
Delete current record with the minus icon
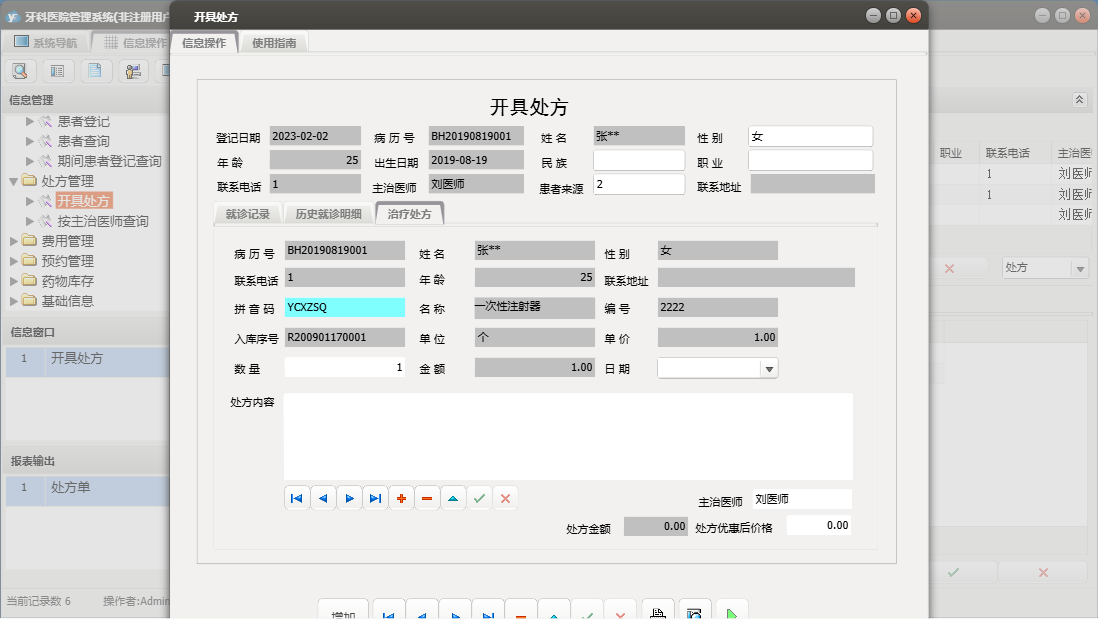pyautogui.click(x=427, y=497)
